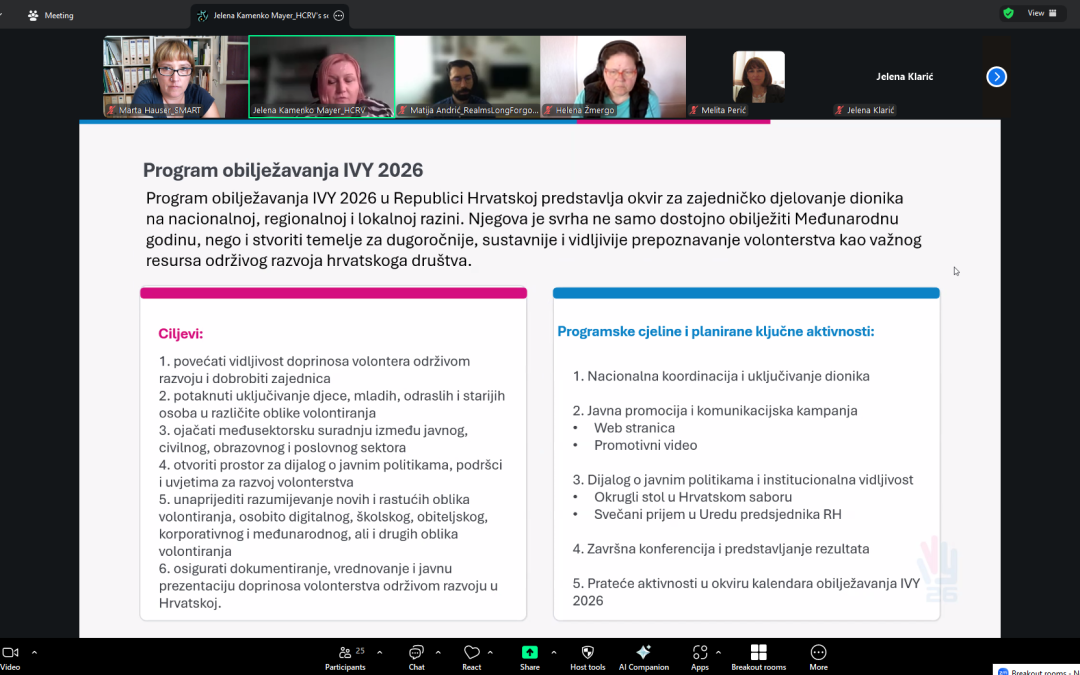Screen dimensions: 1080x675
Task: Expand the caret beside Participants
Action: pyautogui.click(x=380, y=652)
